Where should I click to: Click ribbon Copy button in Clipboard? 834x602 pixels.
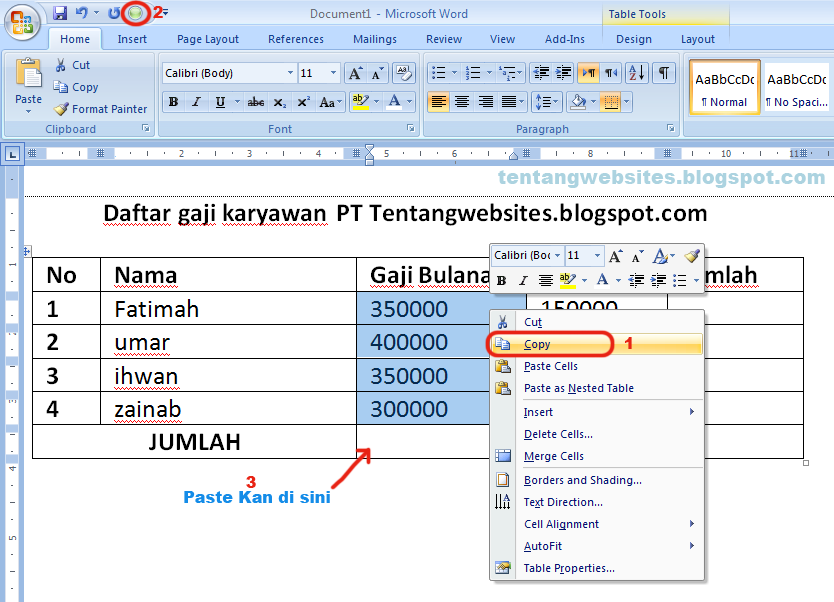[x=76, y=87]
